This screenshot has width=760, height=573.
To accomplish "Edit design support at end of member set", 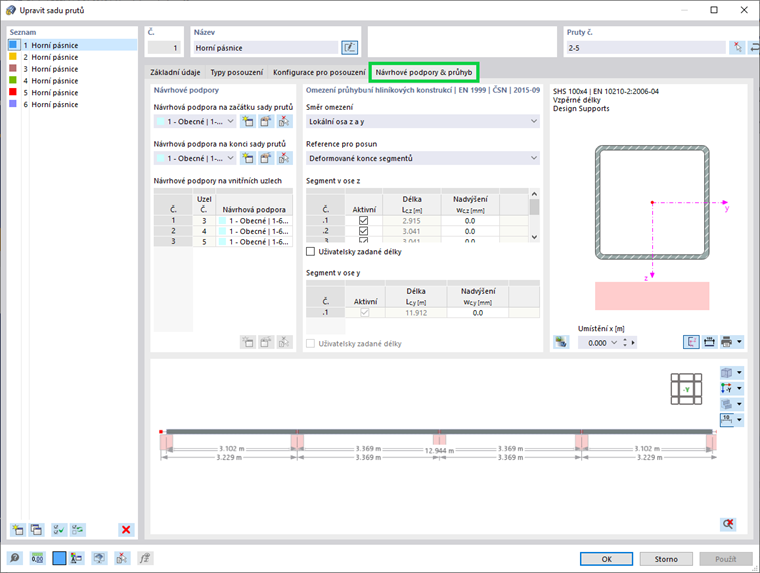I will pos(266,158).
